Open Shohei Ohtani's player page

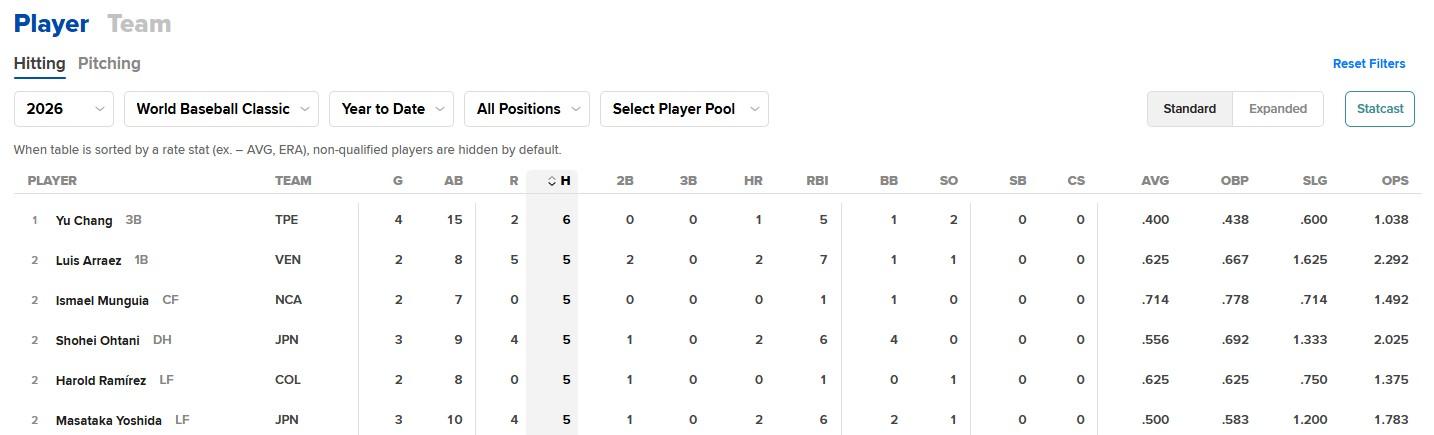tap(98, 340)
